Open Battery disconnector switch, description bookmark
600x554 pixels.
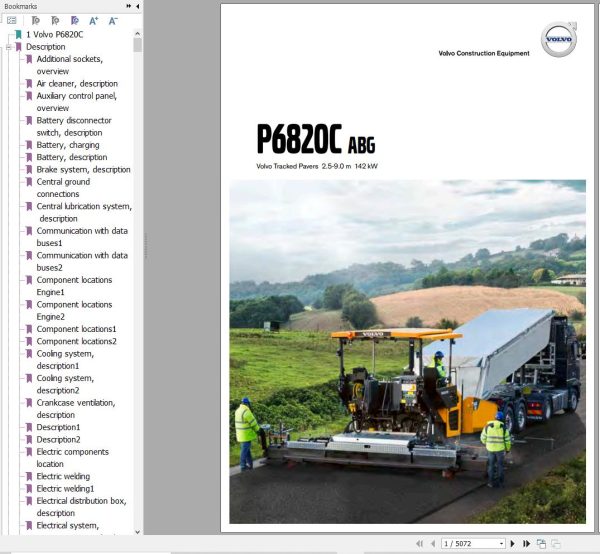pos(74,126)
